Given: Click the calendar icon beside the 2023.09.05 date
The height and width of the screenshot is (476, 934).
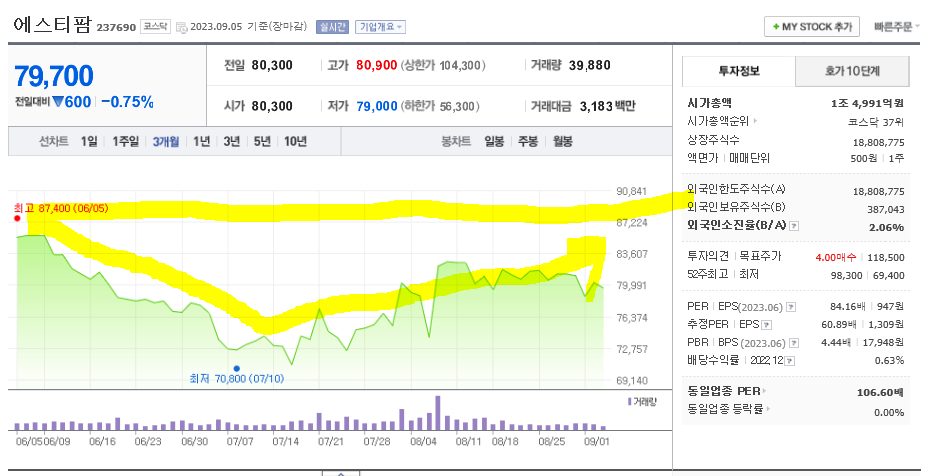Looking at the screenshot, I should [181, 27].
